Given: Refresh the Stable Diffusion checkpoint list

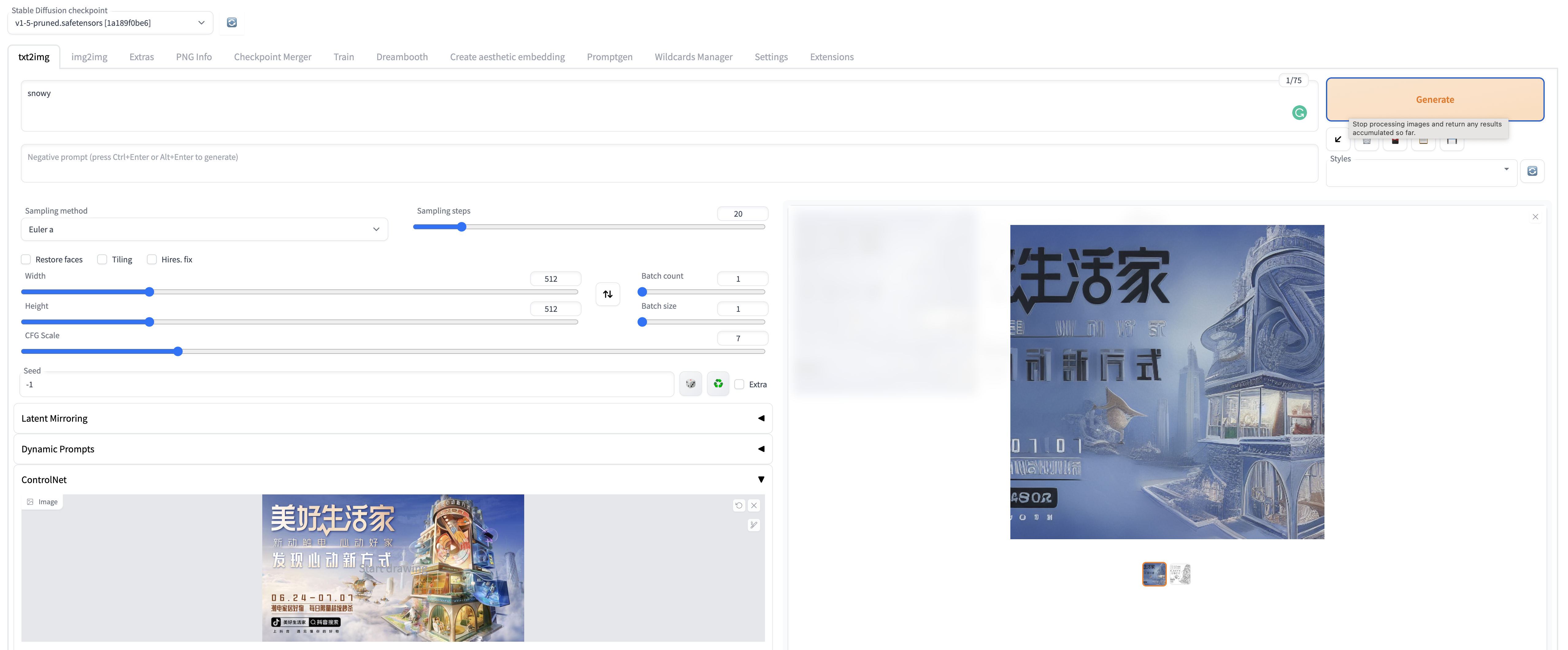Looking at the screenshot, I should pos(231,22).
